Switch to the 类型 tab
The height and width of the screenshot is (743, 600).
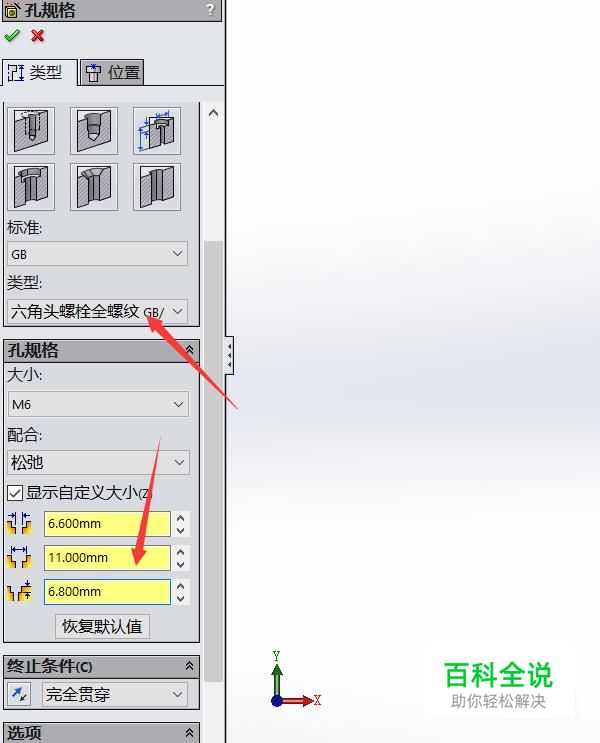(x=39, y=72)
